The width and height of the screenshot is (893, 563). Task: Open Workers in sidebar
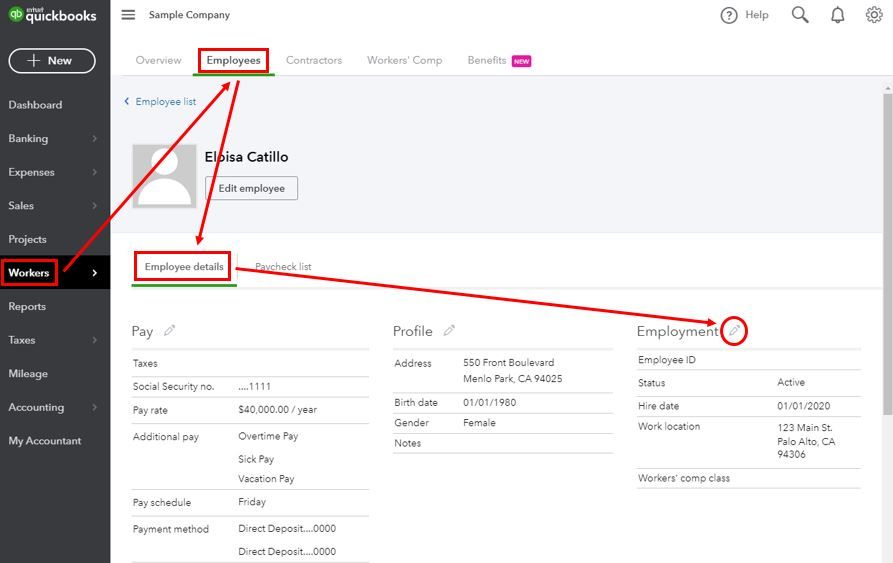click(x=28, y=273)
